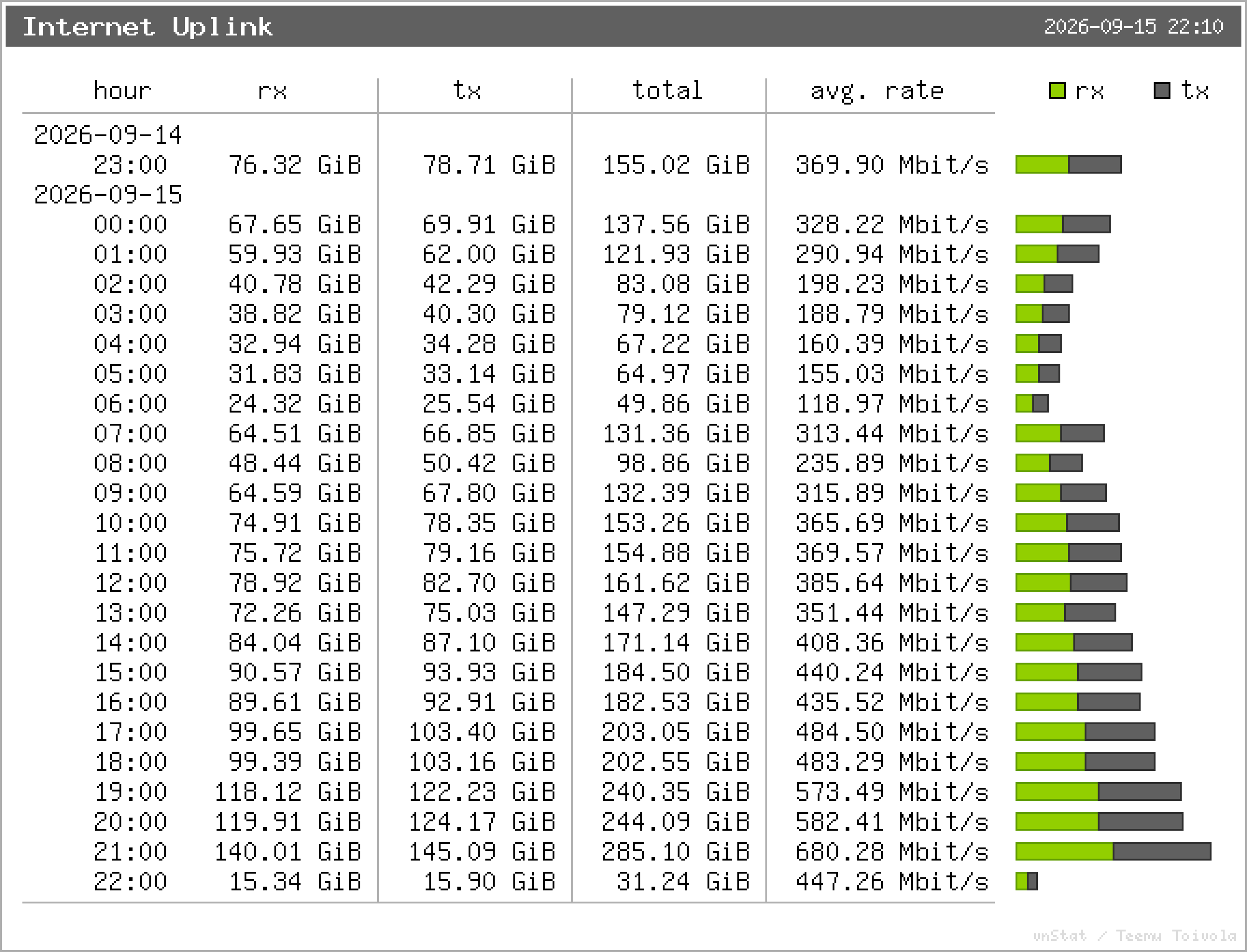Click rx value 67.65 GiB
This screenshot has height=952, width=1247.
coord(294,224)
